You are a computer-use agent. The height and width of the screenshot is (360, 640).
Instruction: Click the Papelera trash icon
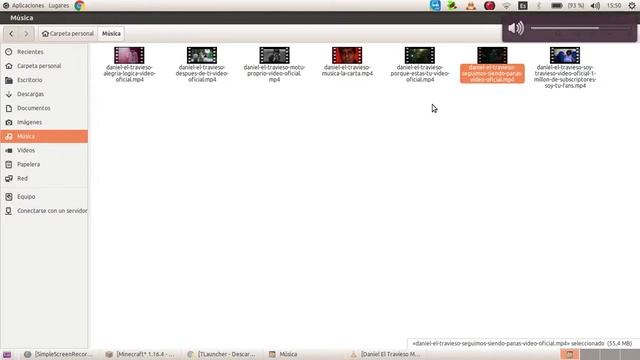(9, 164)
